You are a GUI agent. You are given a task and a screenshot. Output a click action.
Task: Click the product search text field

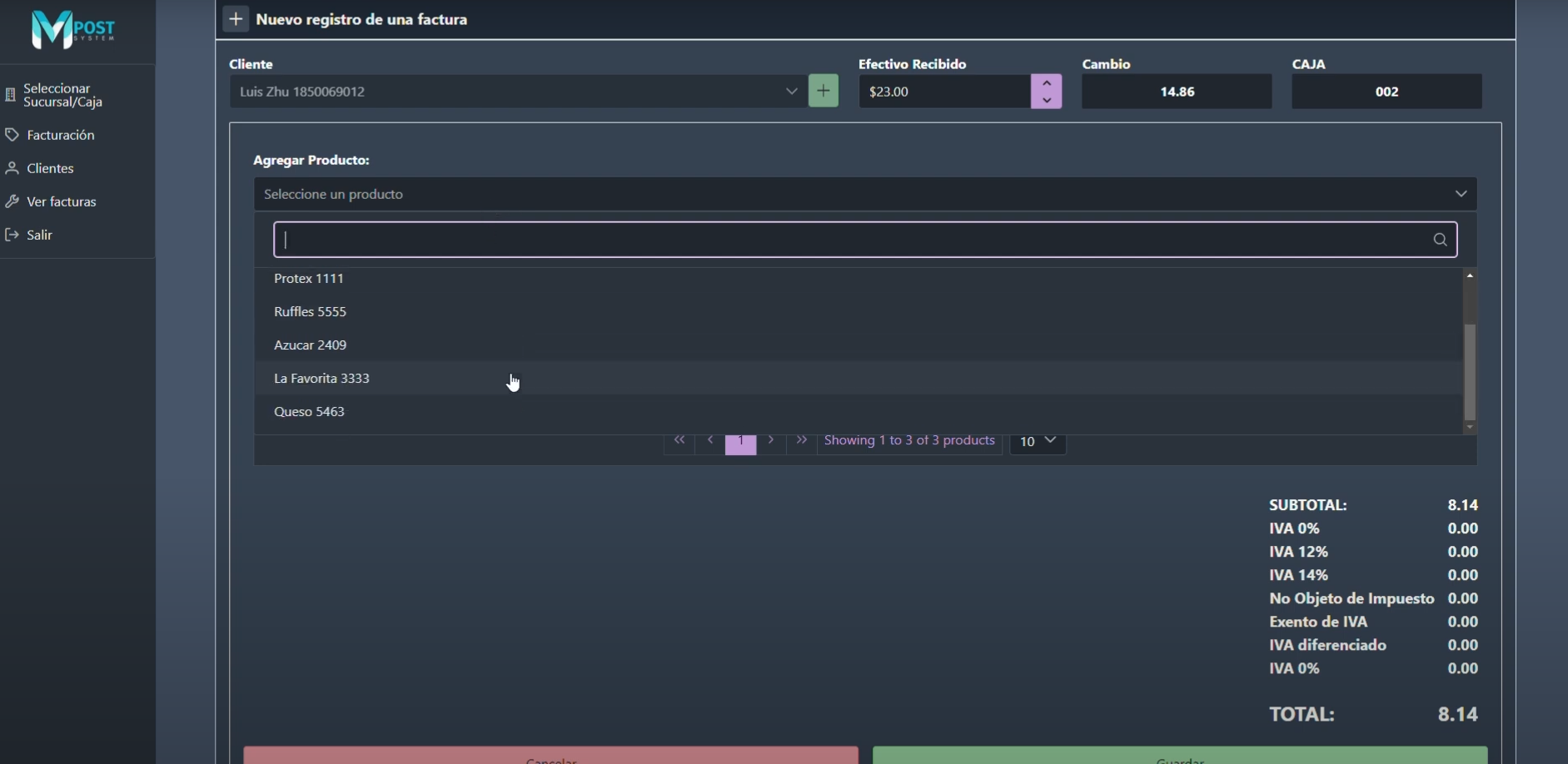click(x=849, y=240)
